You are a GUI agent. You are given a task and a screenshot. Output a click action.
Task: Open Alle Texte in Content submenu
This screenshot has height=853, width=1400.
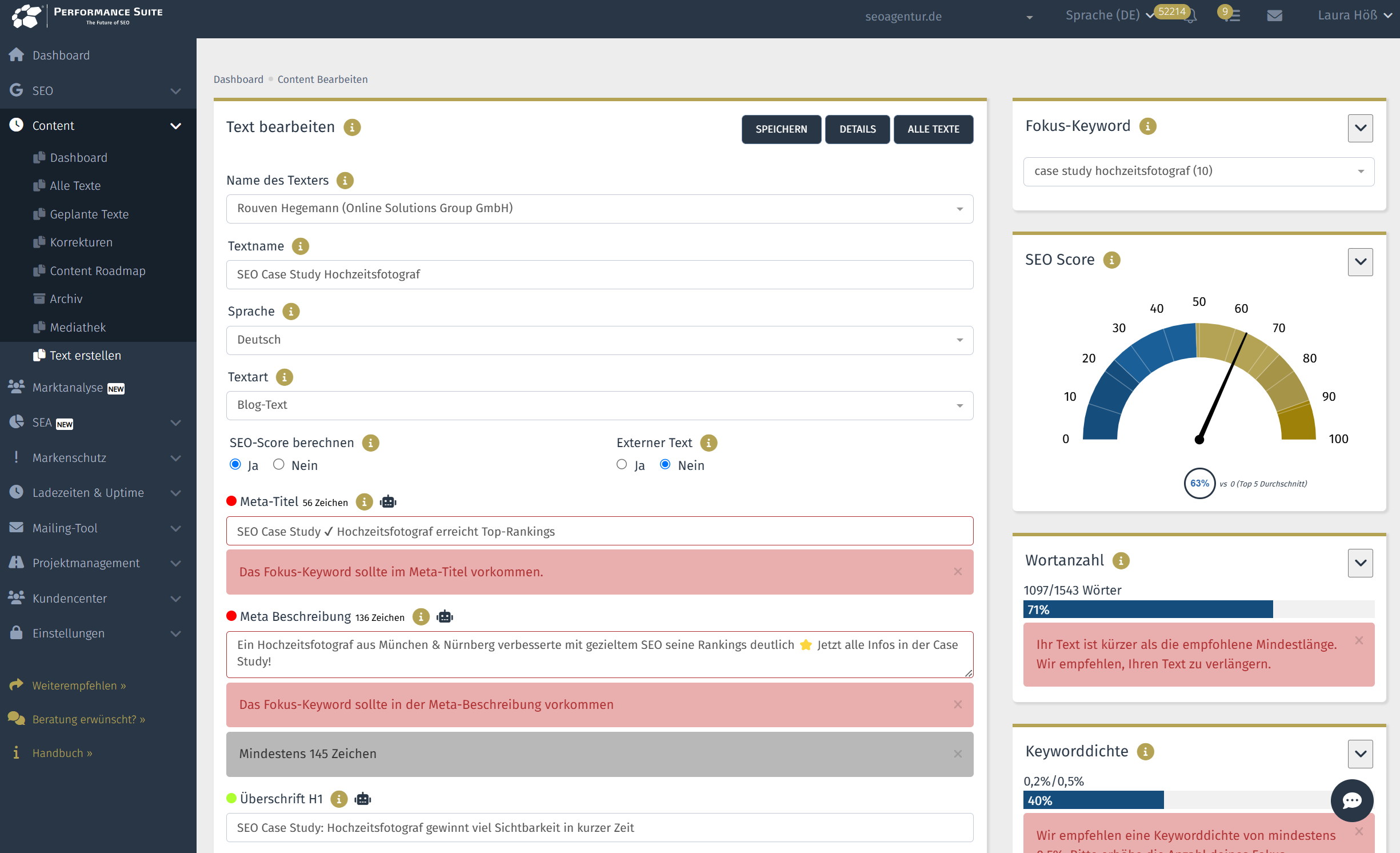click(75, 186)
